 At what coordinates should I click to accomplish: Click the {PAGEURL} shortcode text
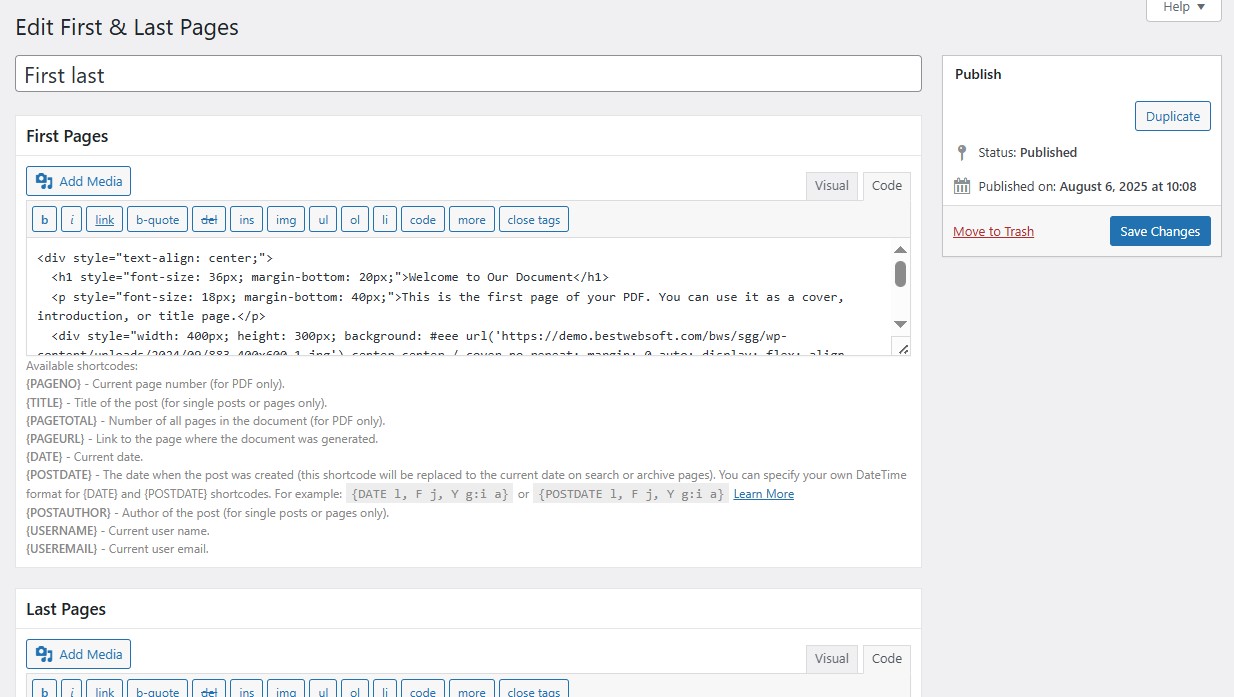point(57,439)
